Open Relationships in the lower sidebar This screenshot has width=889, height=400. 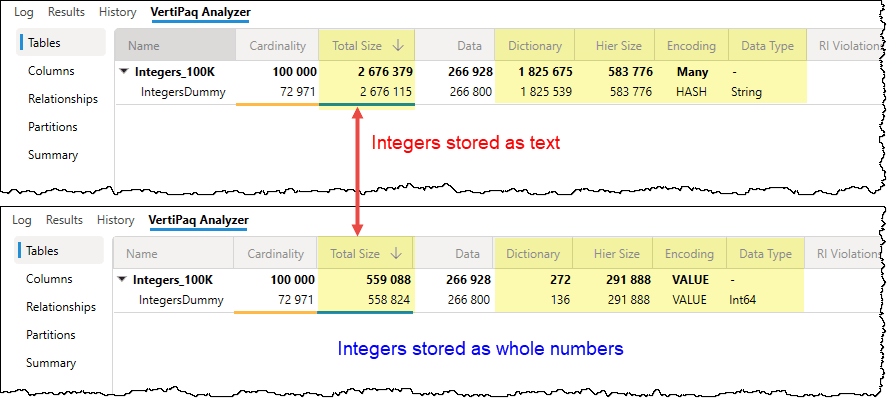tap(61, 307)
